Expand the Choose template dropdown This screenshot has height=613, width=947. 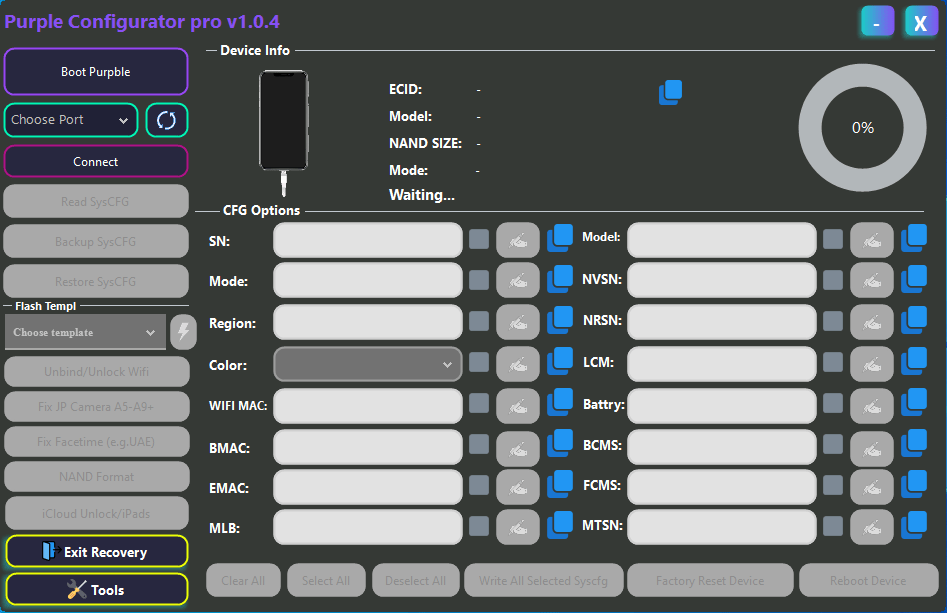click(85, 331)
